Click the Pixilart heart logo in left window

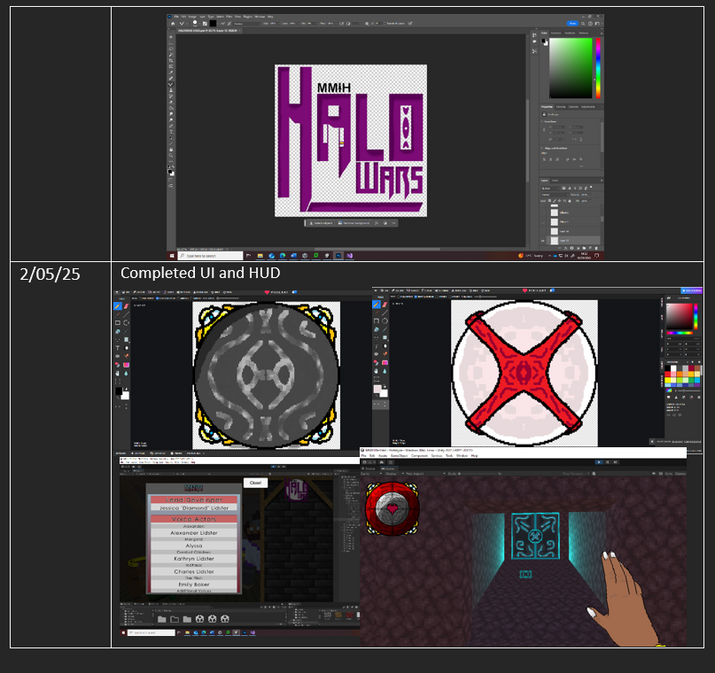[x=267, y=292]
